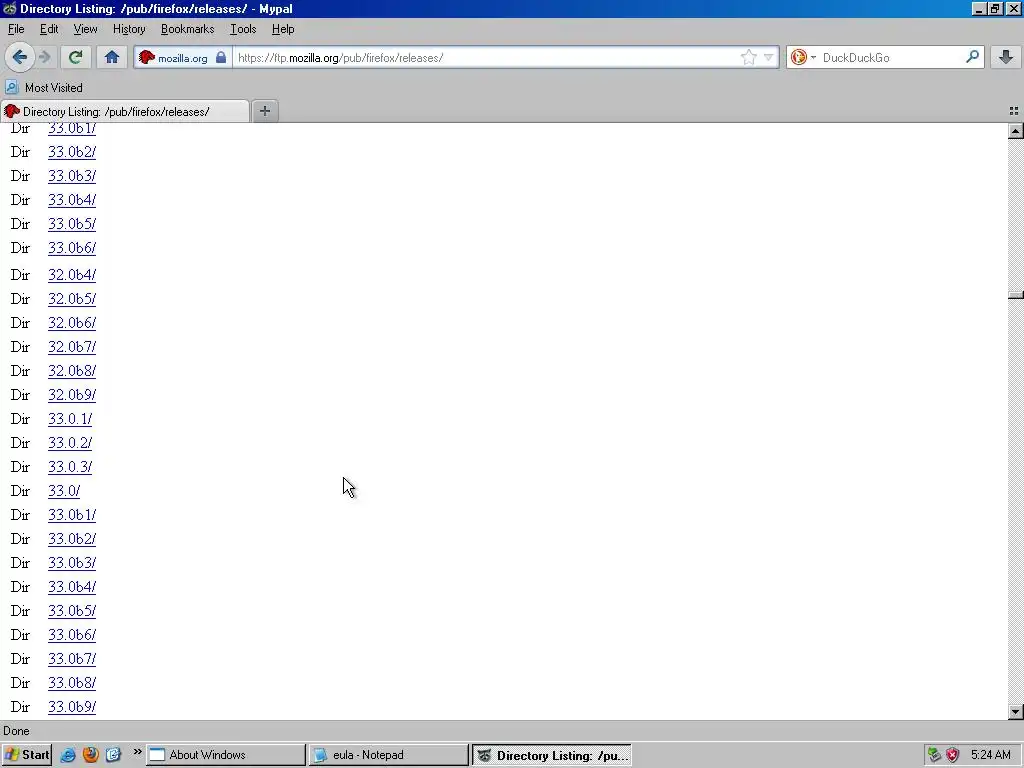Viewport: 1024px width, 768px height.
Task: Open a new tab with the plus button
Action: coord(264,111)
